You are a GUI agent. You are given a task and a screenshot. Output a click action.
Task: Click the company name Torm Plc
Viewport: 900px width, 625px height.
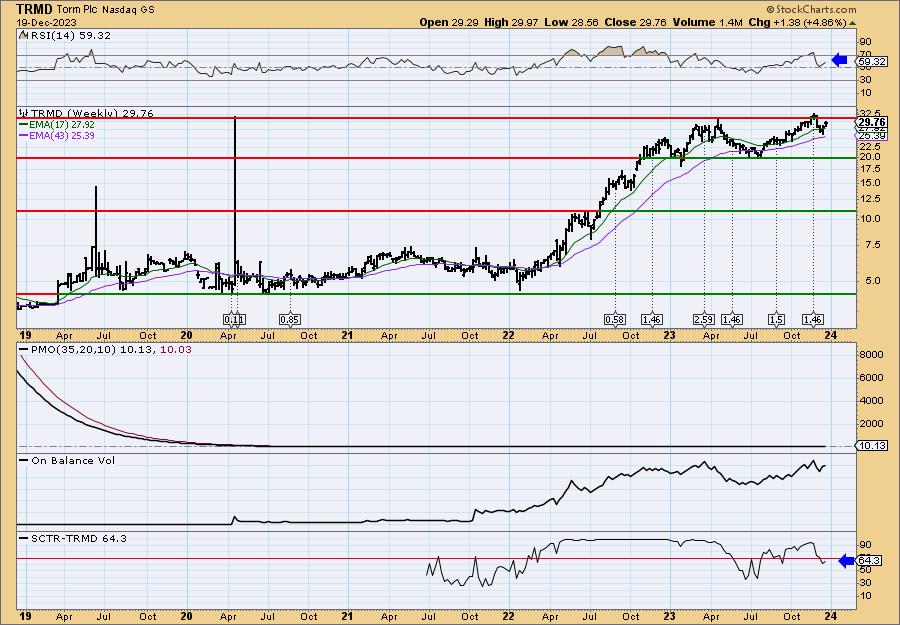point(78,10)
